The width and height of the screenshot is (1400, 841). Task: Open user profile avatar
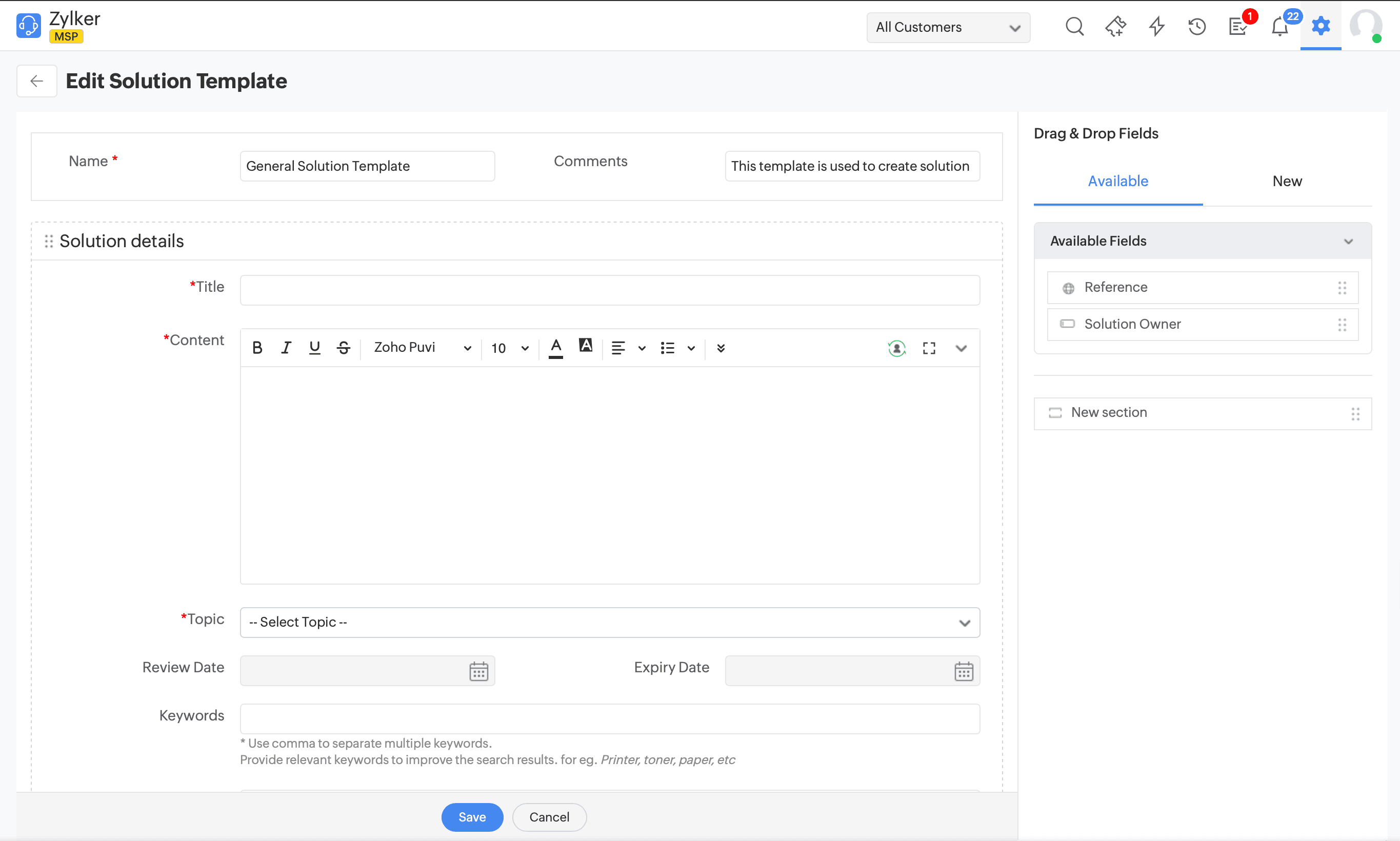coord(1366,26)
